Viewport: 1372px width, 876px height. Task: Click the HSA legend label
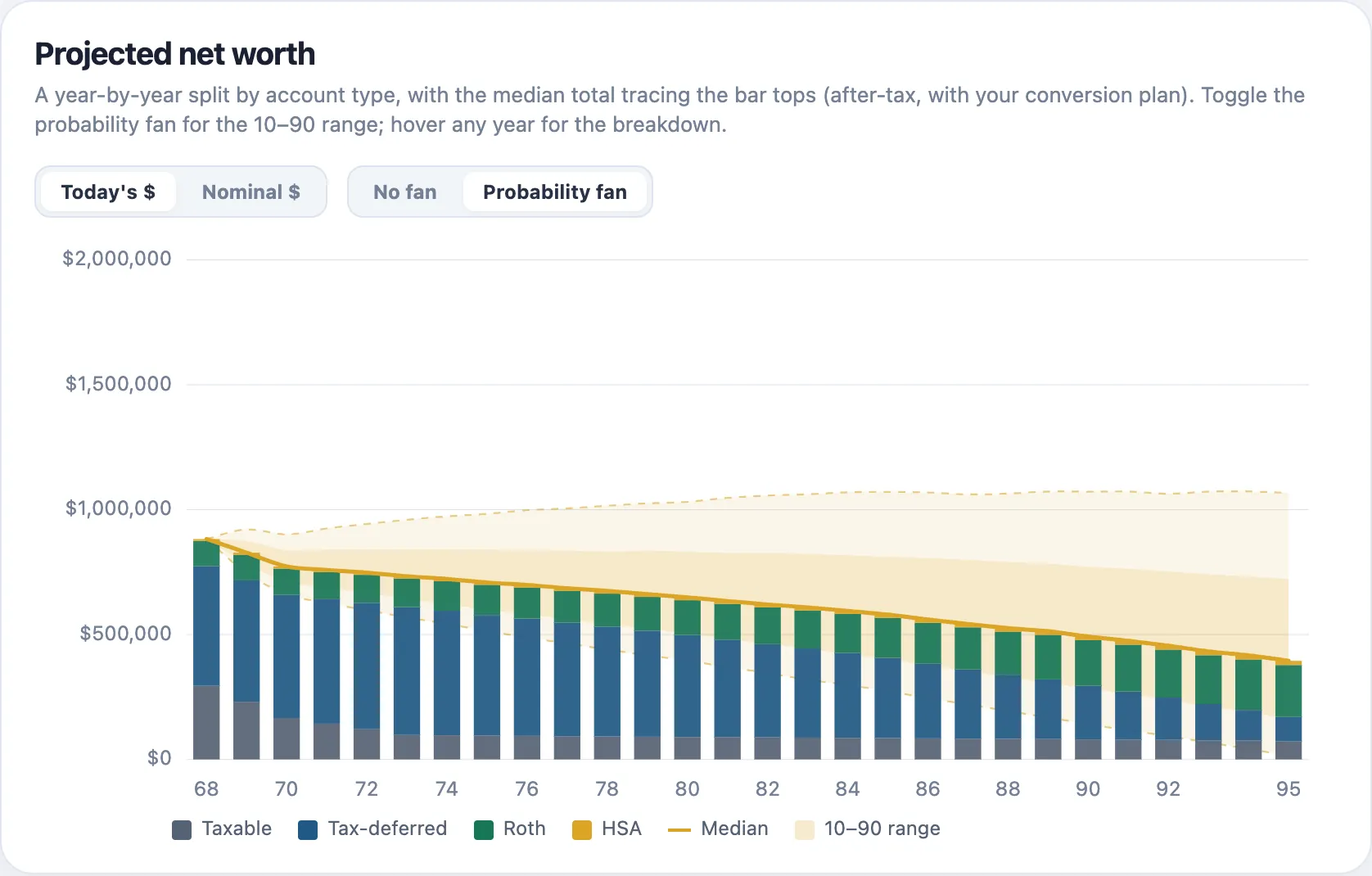[x=621, y=829]
